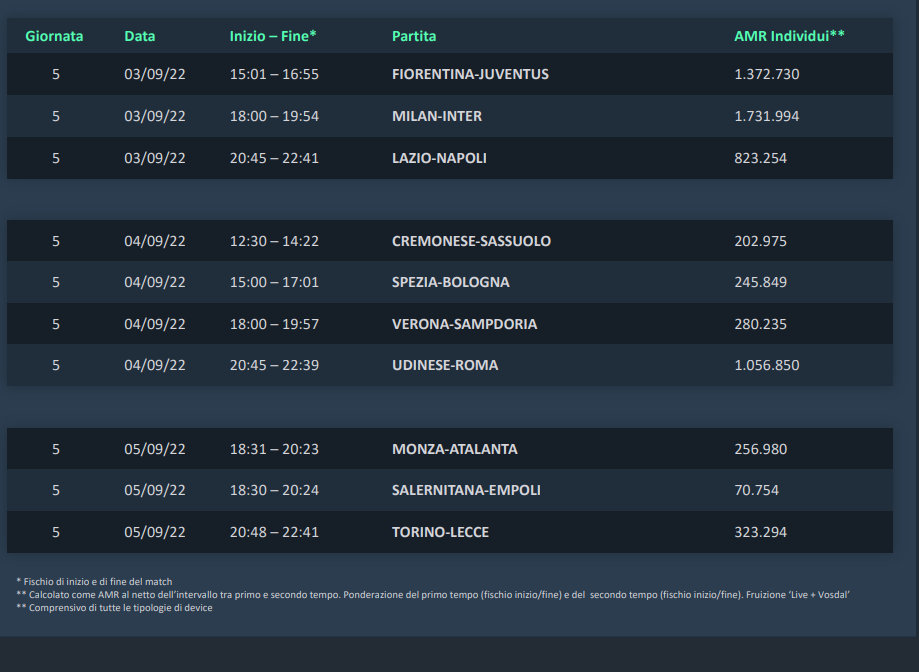Click the footnote "Comprensivo di tutte le tipologie di device"
Screen dimensions: 919x672
pos(114,608)
